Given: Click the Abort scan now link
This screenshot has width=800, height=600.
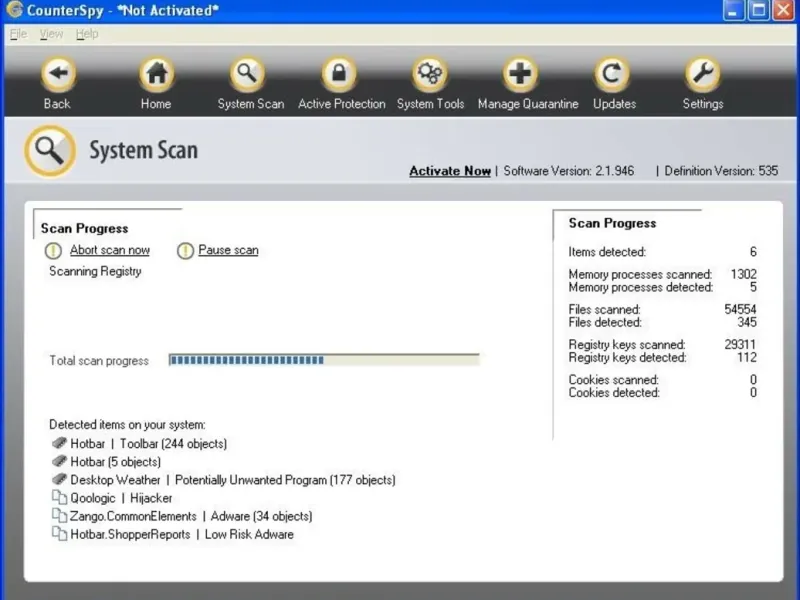Looking at the screenshot, I should [x=110, y=250].
